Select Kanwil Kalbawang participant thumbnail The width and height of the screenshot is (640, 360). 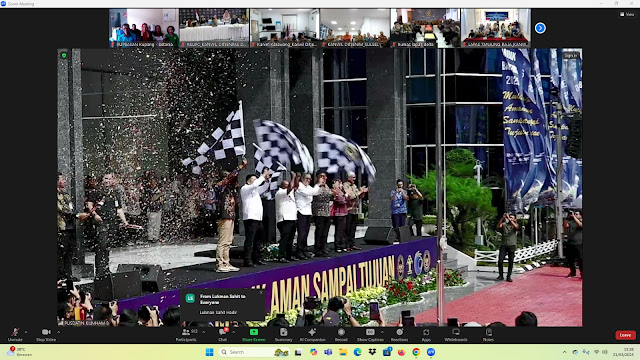pyautogui.click(x=284, y=28)
